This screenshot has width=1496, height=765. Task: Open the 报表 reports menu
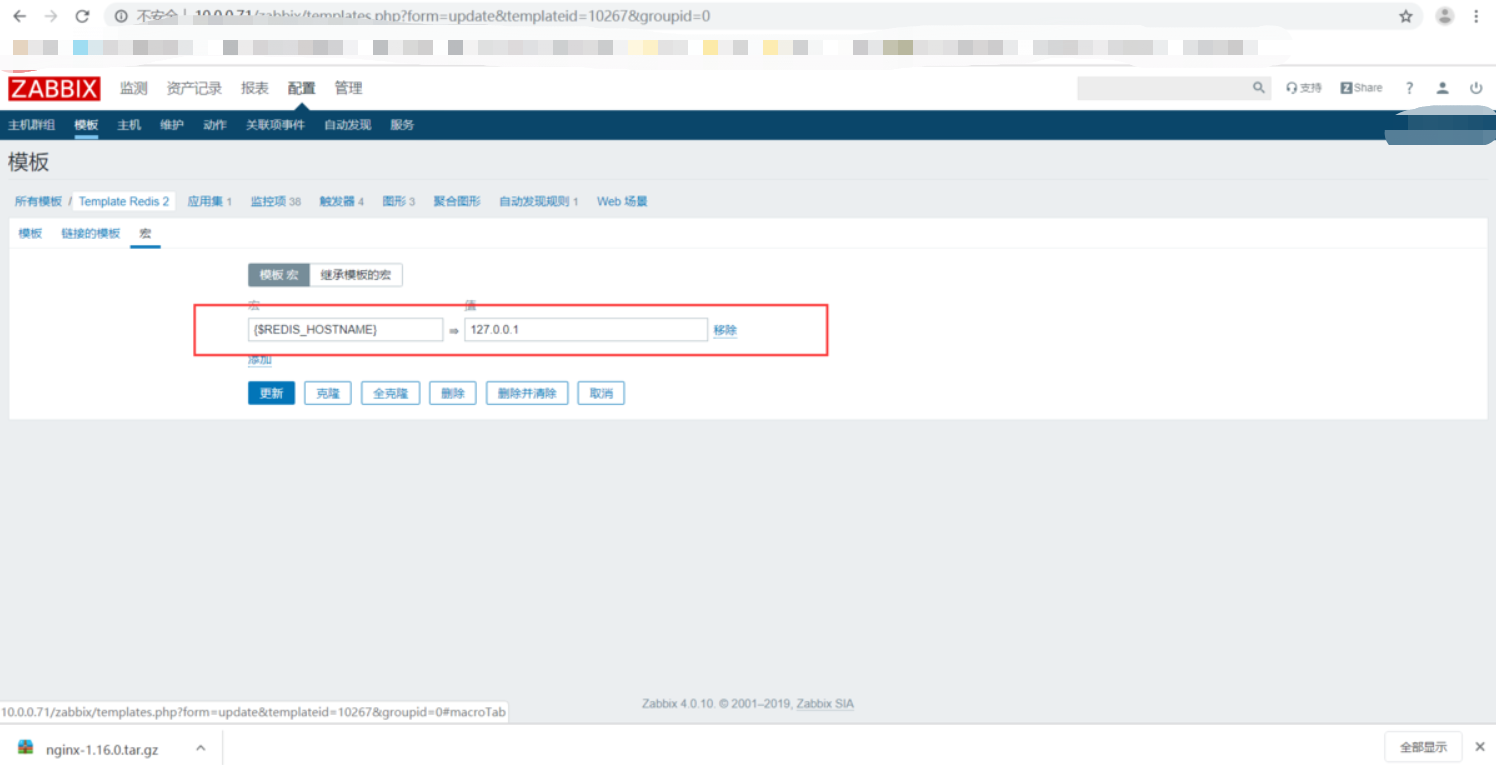click(x=255, y=88)
